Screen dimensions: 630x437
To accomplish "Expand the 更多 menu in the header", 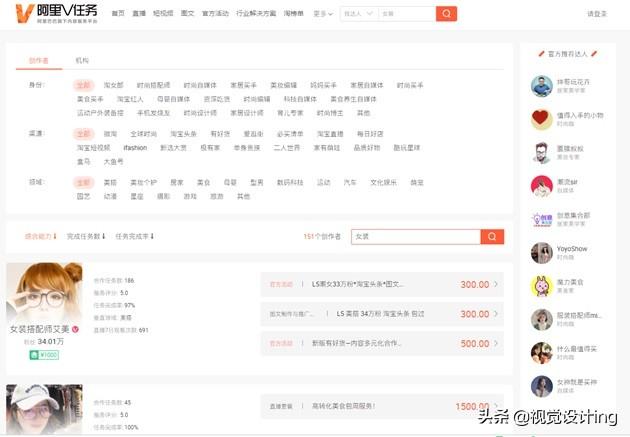I will click(323, 14).
